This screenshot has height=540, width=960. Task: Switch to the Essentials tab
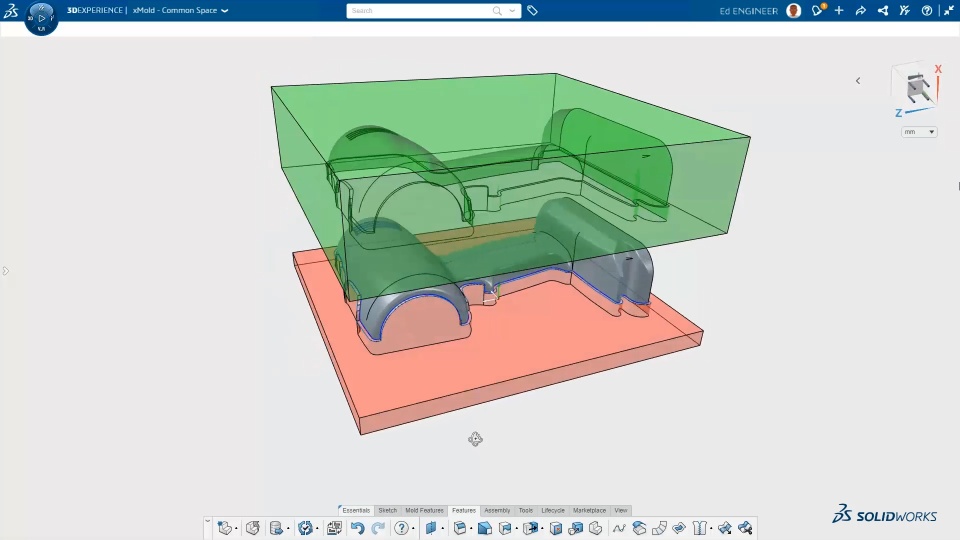[x=355, y=510]
